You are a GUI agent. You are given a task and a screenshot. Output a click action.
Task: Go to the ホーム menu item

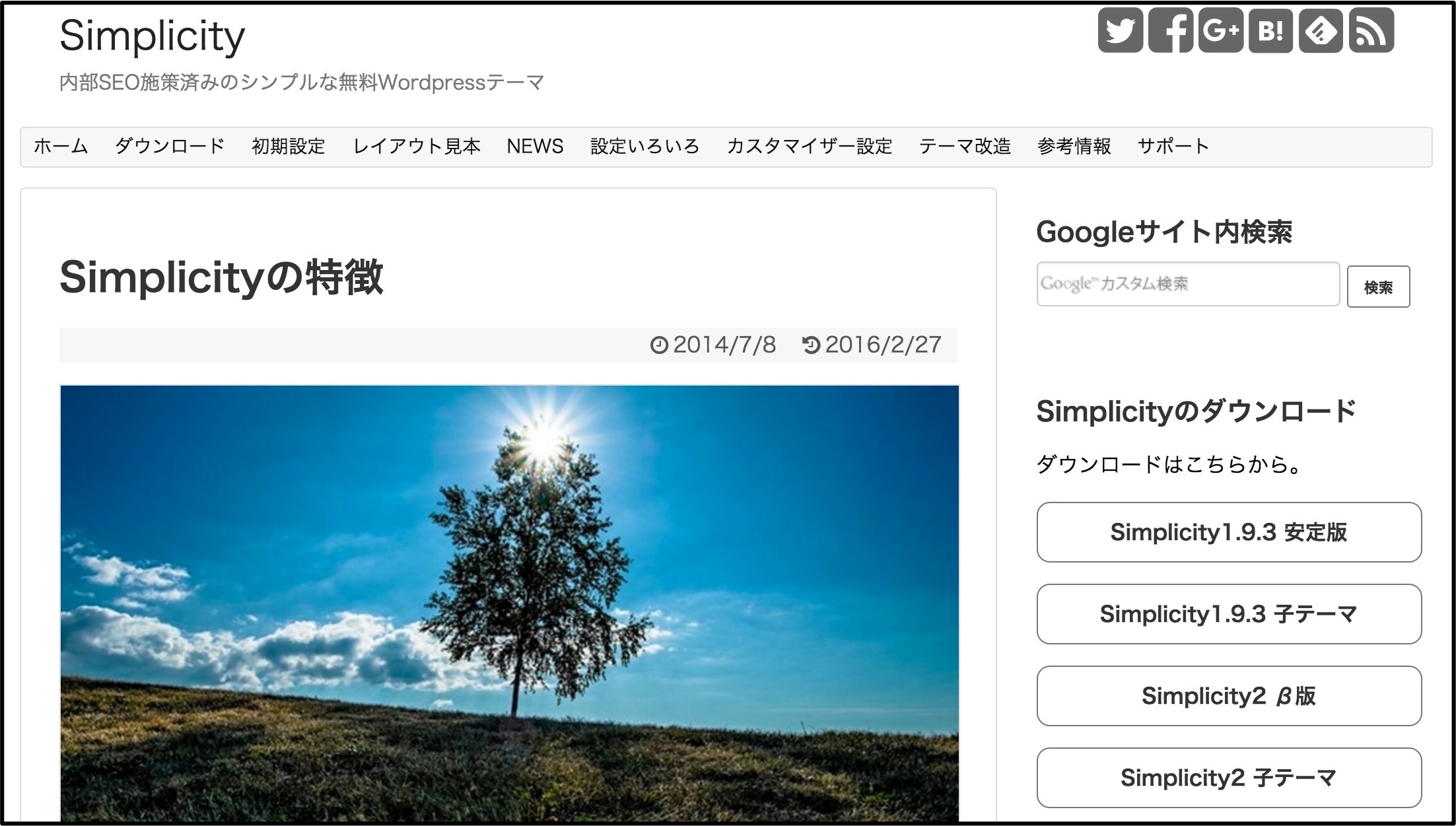(x=61, y=147)
